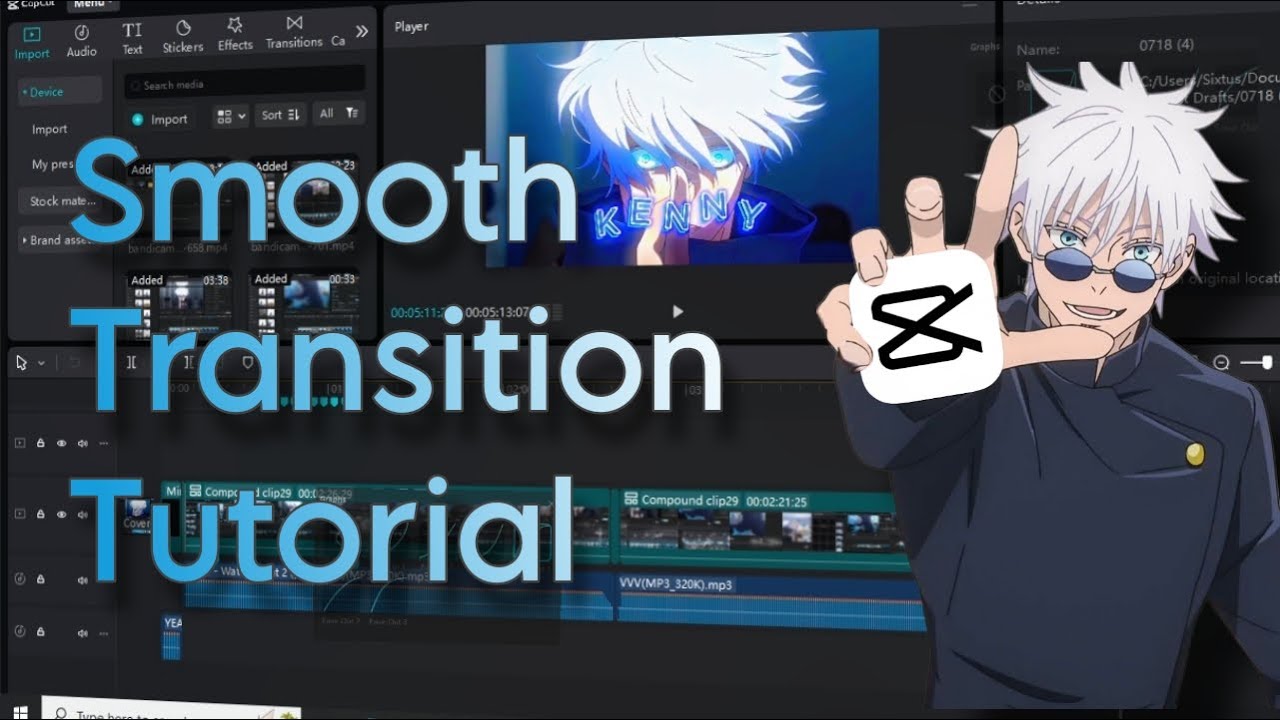Click the Undo arrow in timeline toolbar
1280x720 pixels.
click(x=74, y=362)
